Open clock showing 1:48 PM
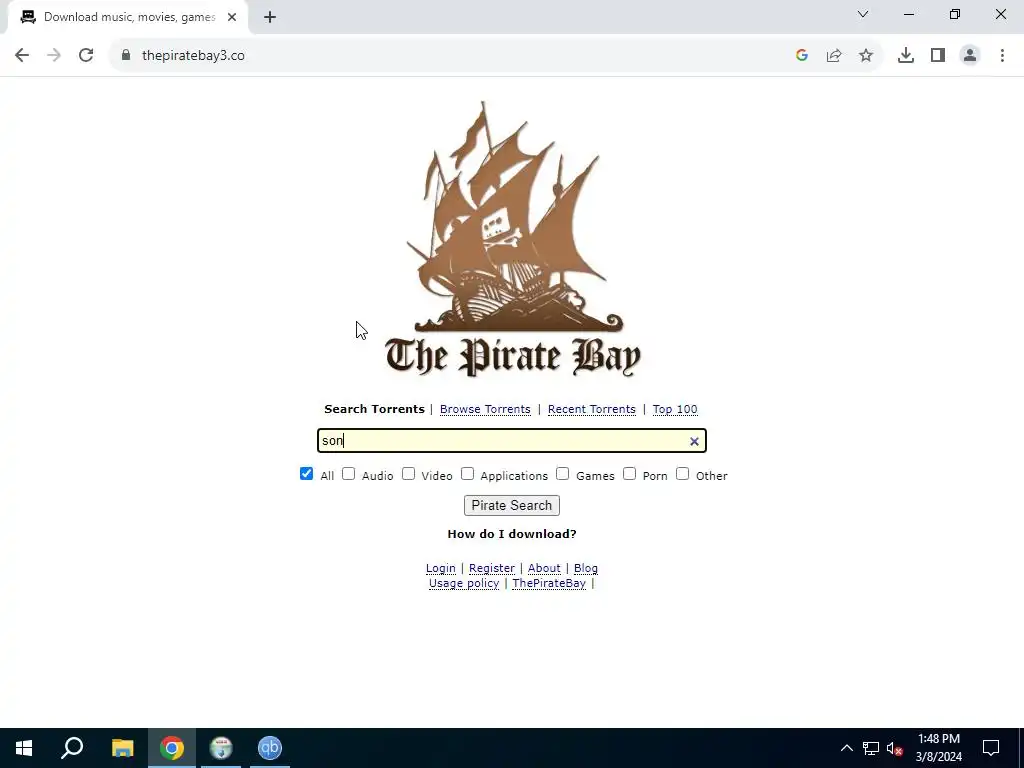1024x768 pixels. pyautogui.click(x=938, y=748)
